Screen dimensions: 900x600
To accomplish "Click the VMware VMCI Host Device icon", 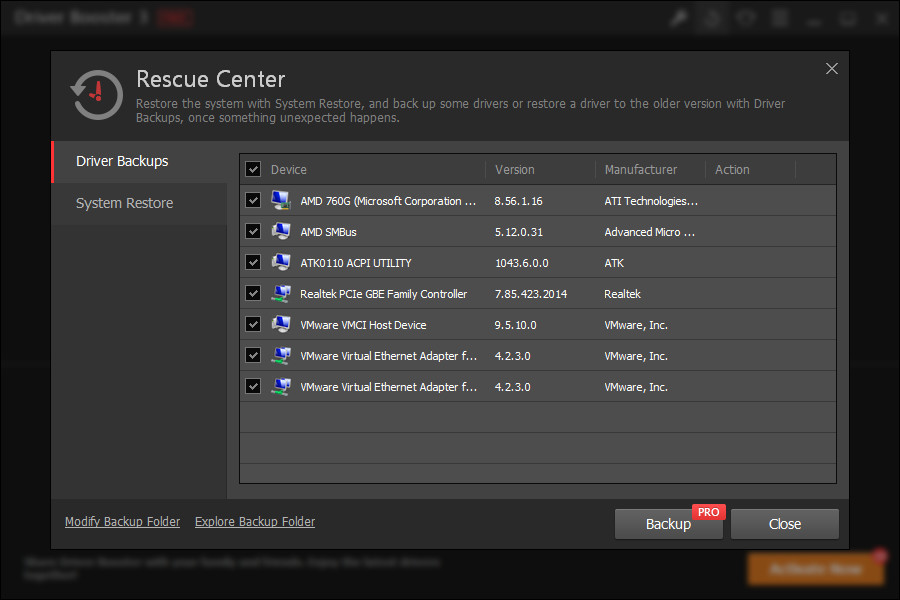I will 281,324.
